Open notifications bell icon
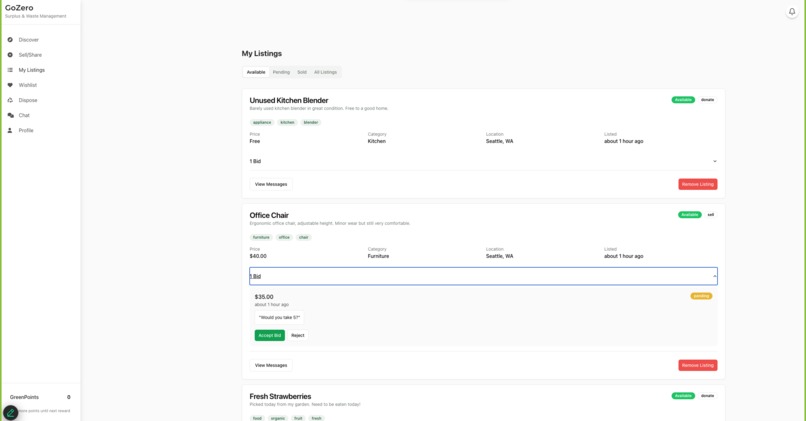806x421 pixels. [792, 11]
